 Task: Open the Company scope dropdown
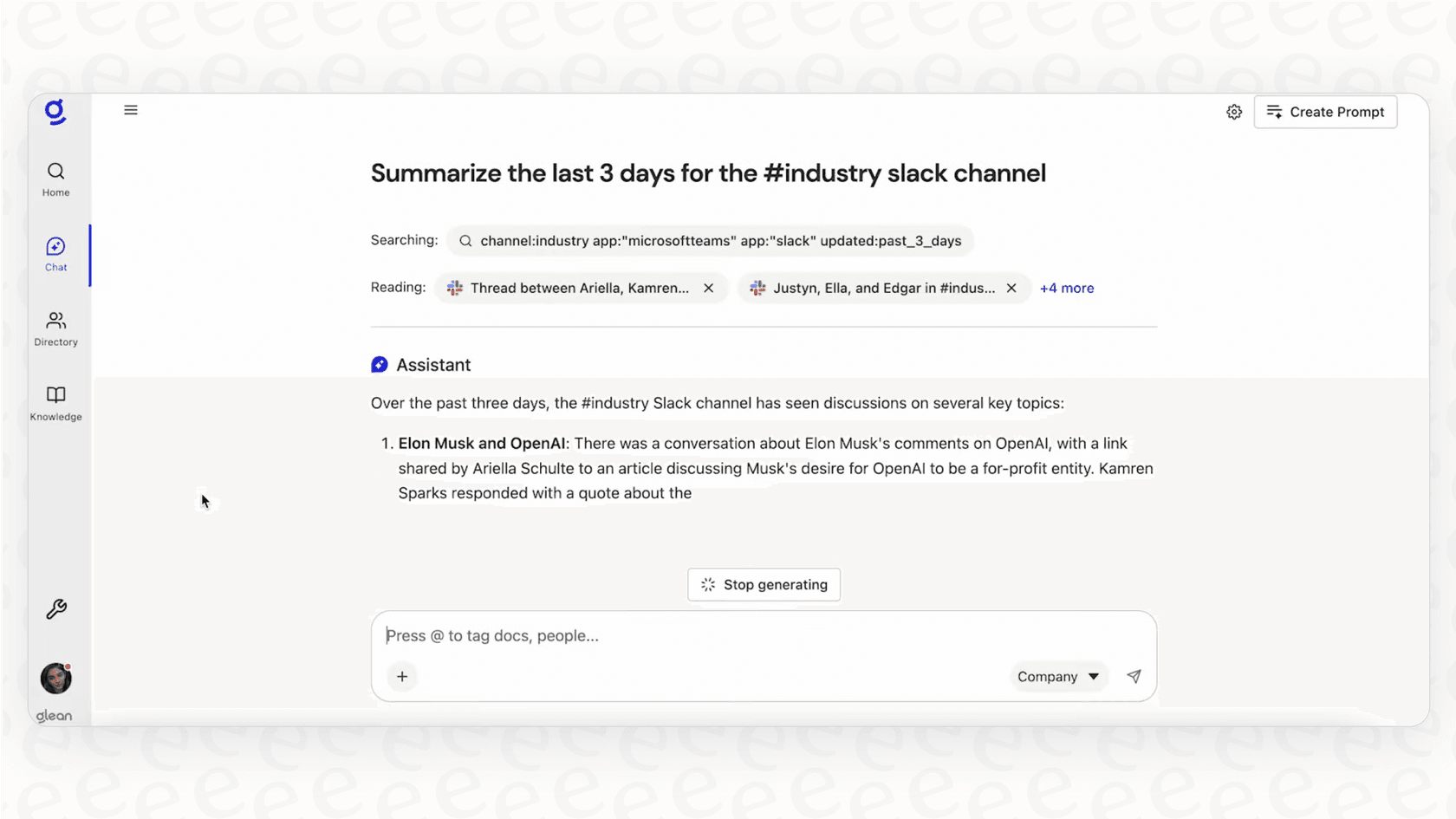[1057, 676]
